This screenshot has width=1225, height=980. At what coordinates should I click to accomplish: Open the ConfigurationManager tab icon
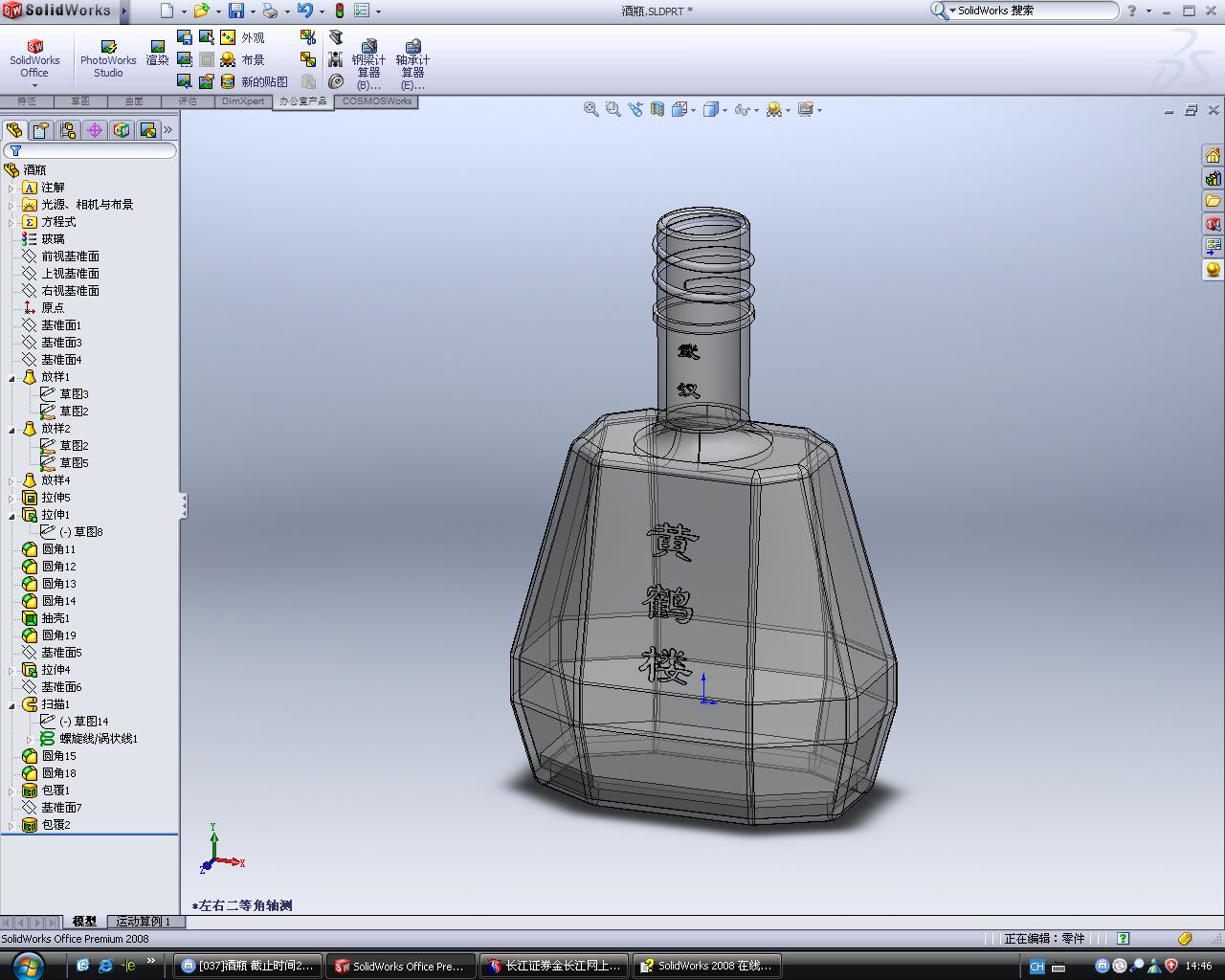click(x=67, y=130)
